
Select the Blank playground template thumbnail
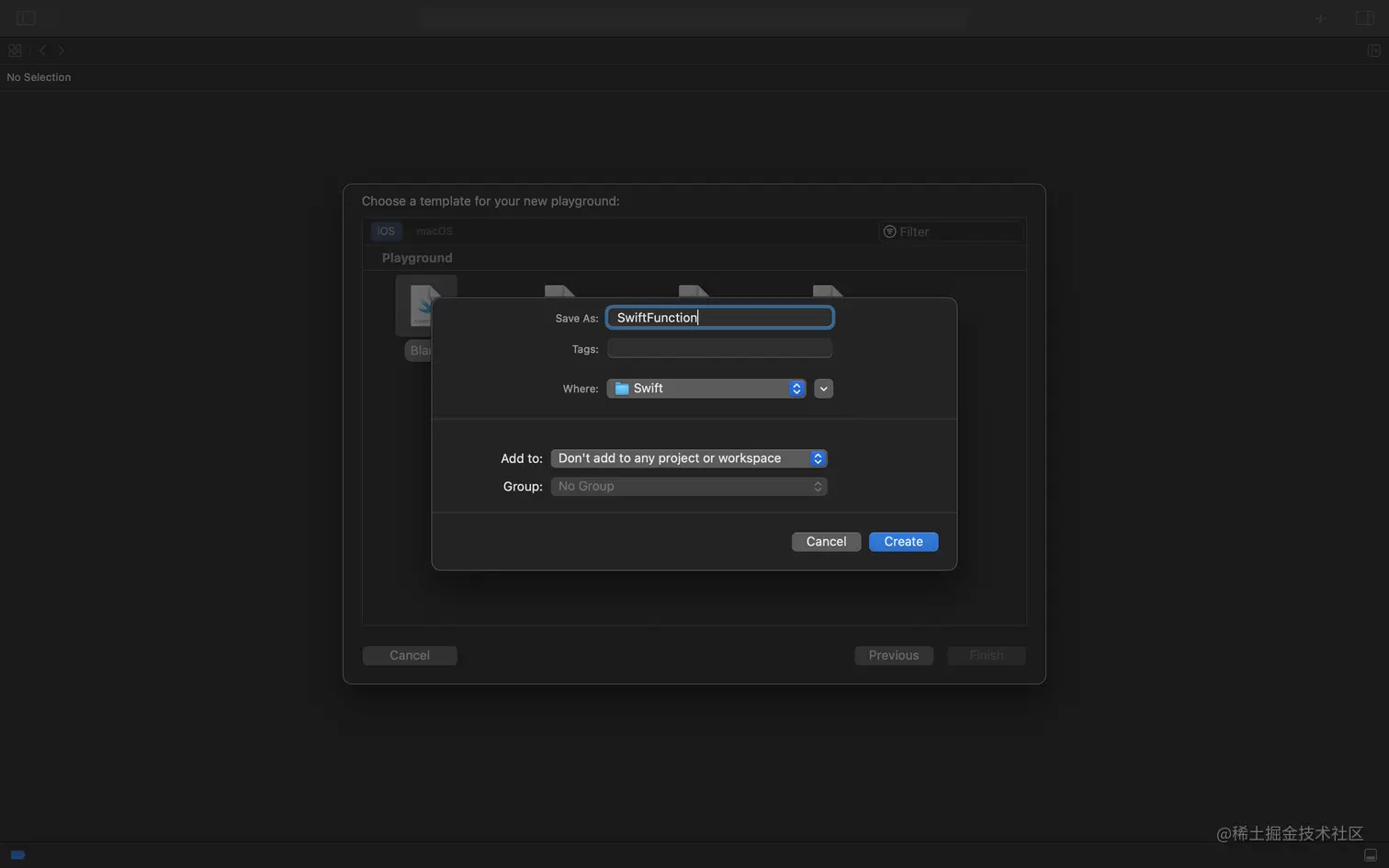425,305
